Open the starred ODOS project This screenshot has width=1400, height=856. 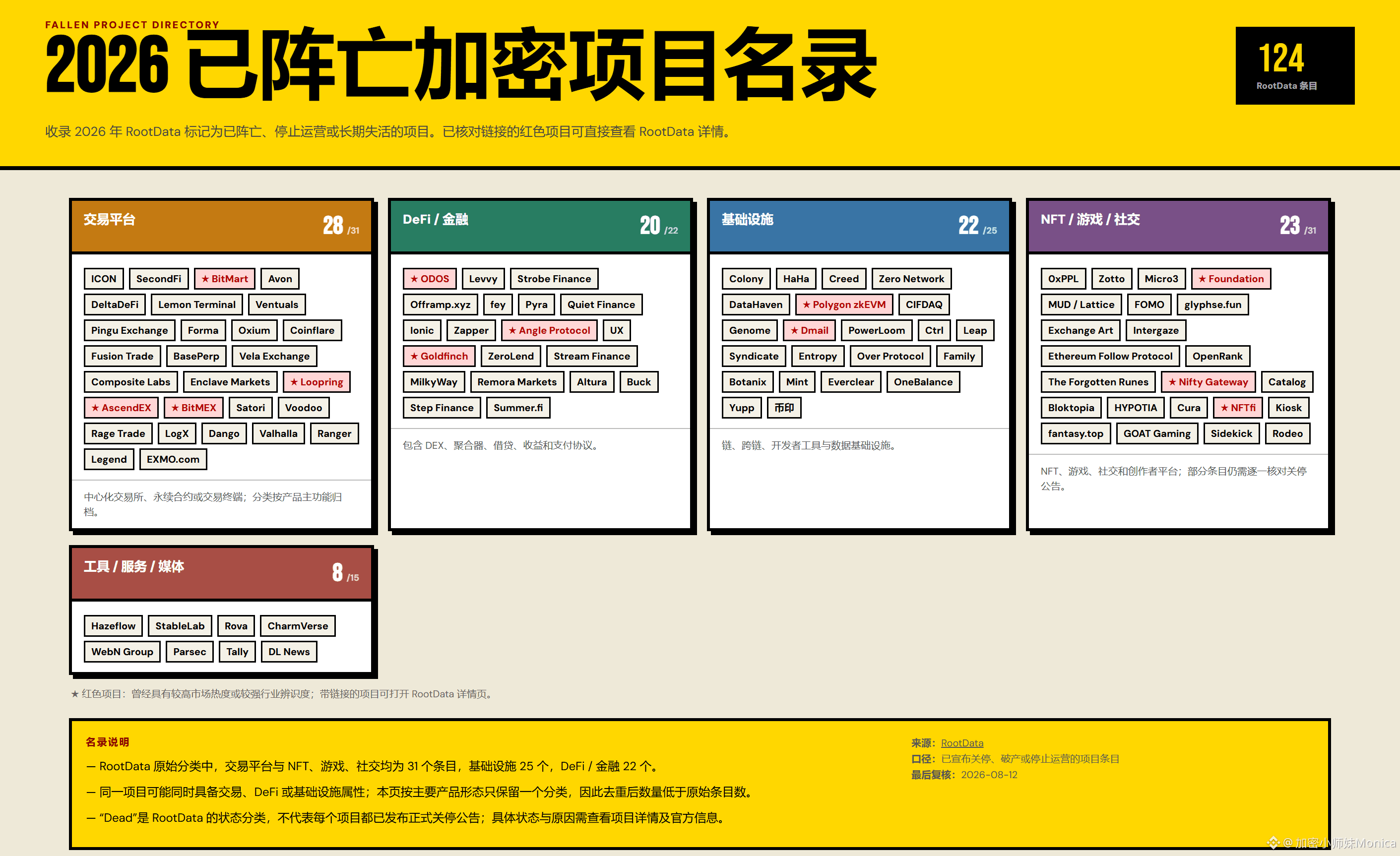click(x=430, y=279)
